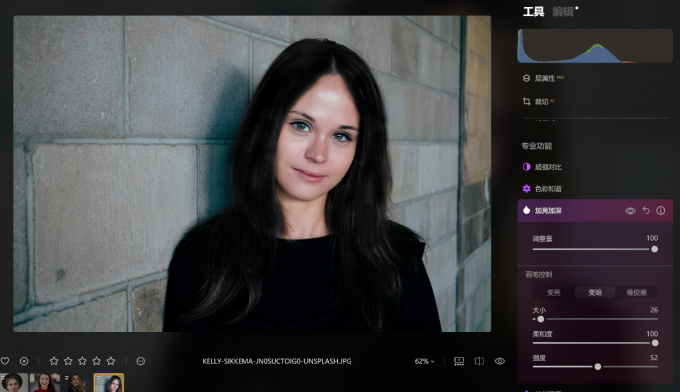
Task: Click the softness value 100
Action: pyautogui.click(x=652, y=334)
